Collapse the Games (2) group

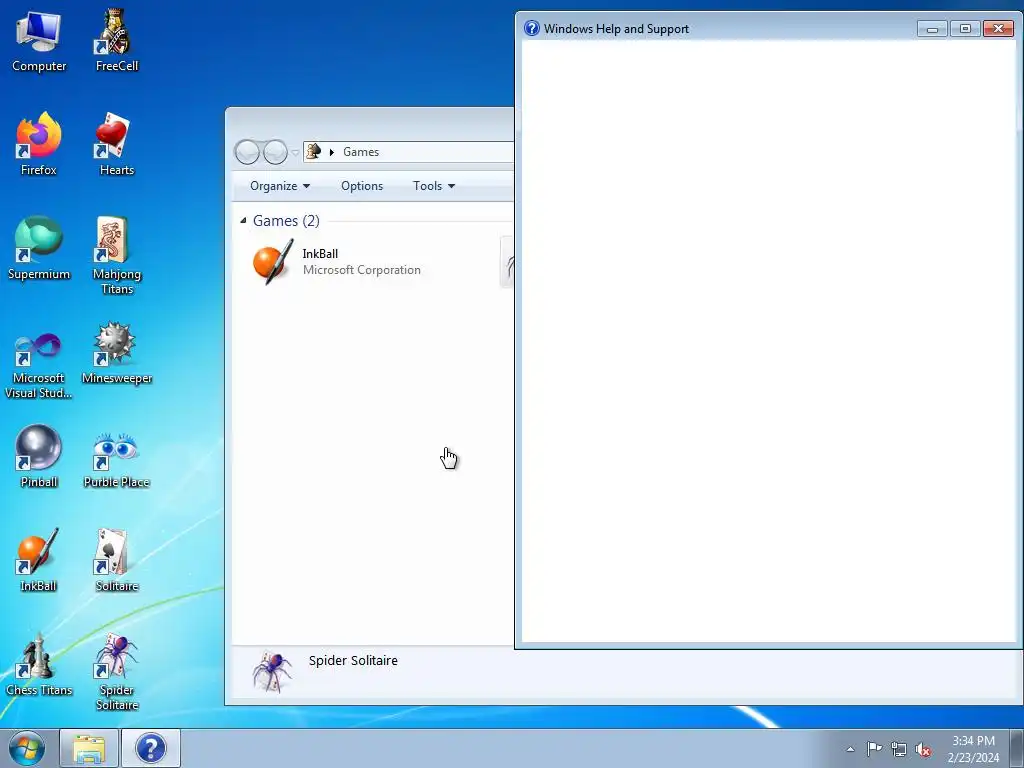pyautogui.click(x=243, y=221)
